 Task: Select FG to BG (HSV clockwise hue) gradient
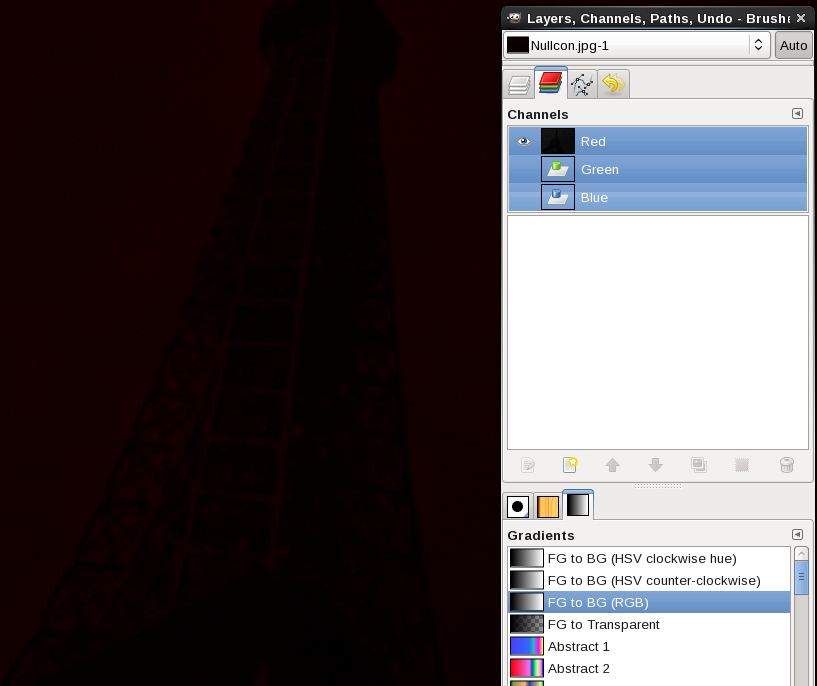pos(649,558)
